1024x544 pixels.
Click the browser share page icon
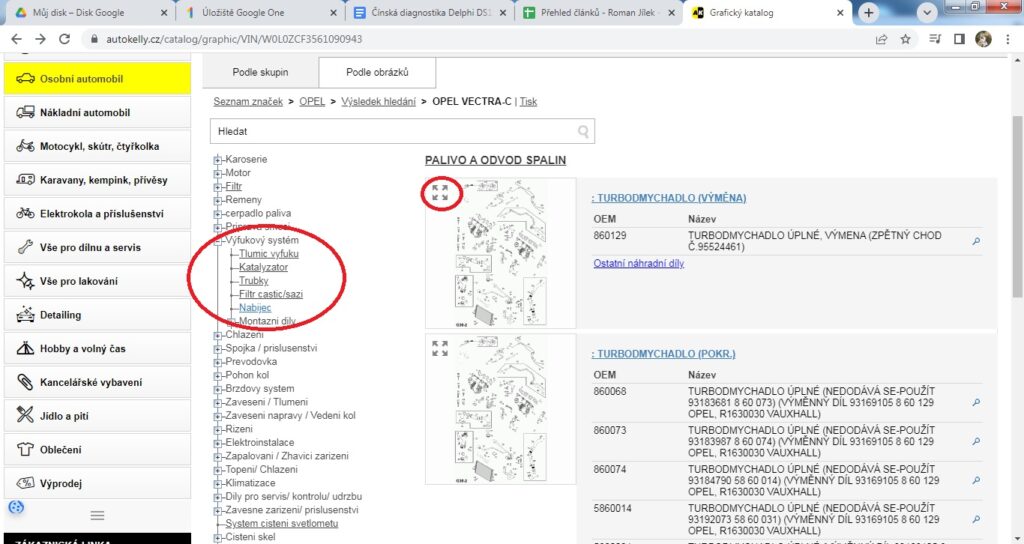881,39
